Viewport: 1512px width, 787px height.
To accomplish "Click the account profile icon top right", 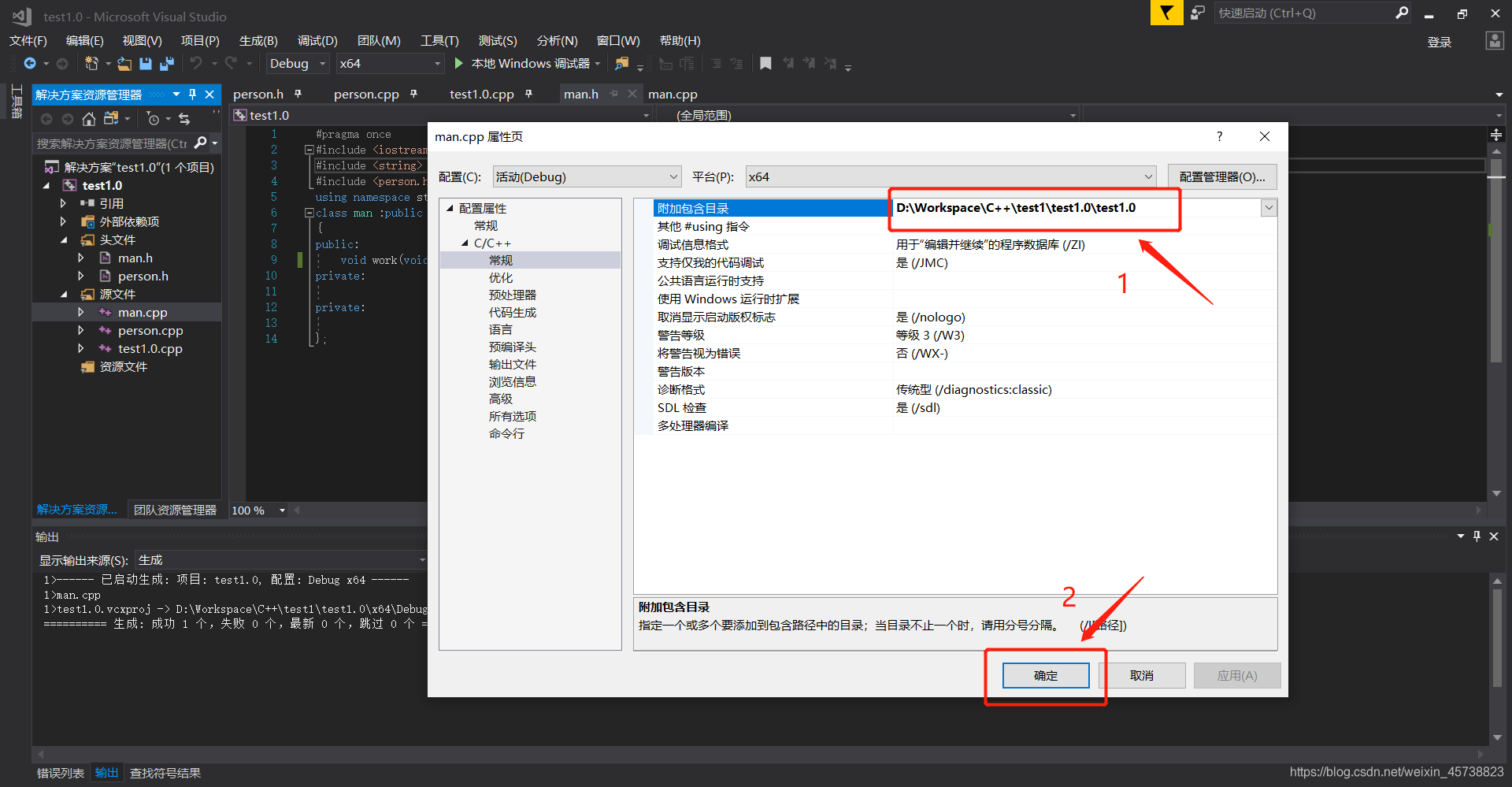I will pos(1495,41).
